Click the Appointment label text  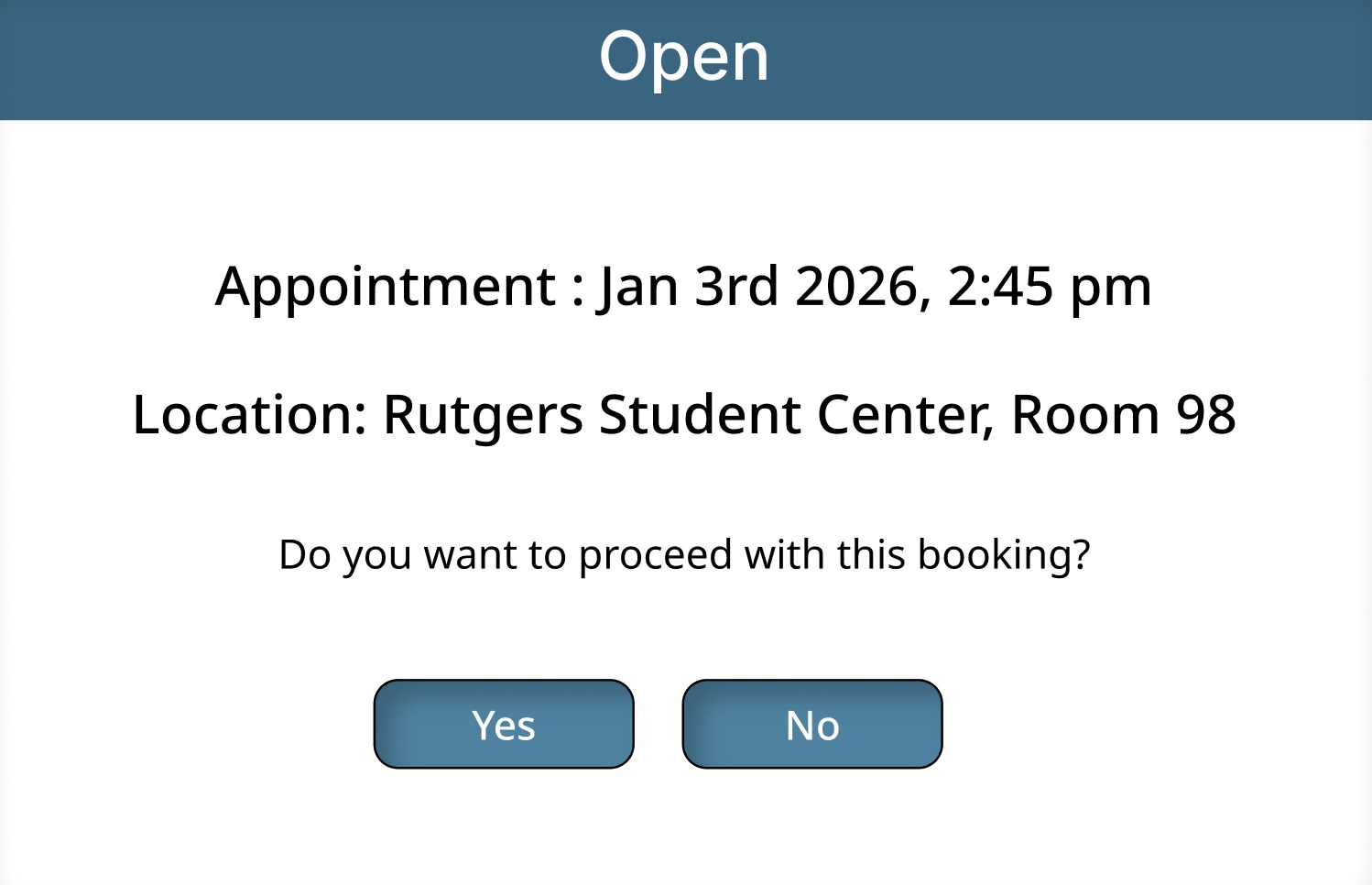pos(386,287)
